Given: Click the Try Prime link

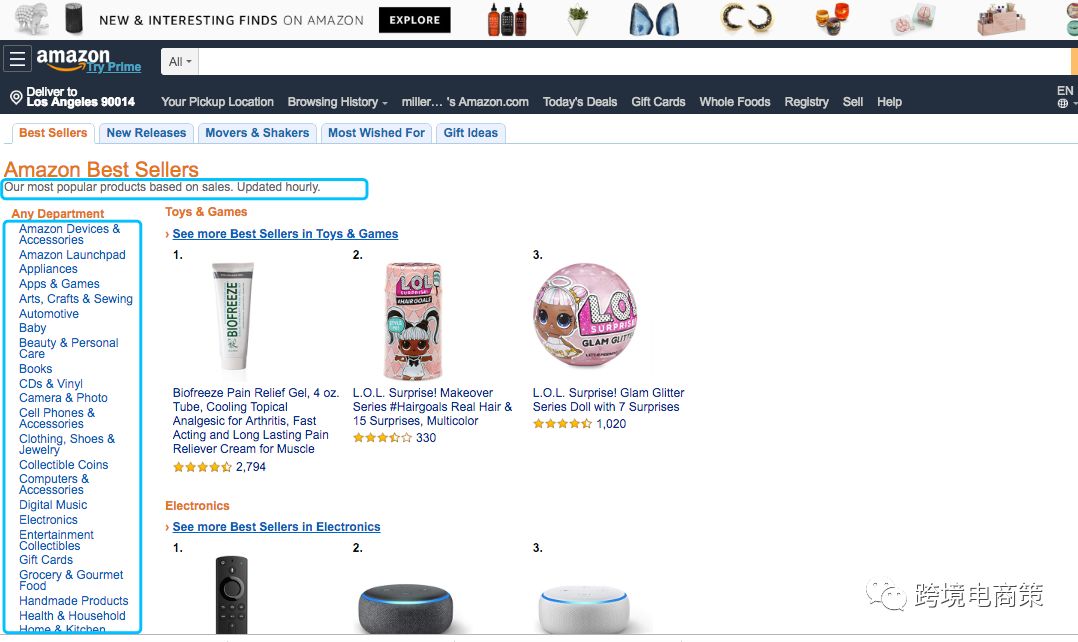Looking at the screenshot, I should click(x=113, y=67).
